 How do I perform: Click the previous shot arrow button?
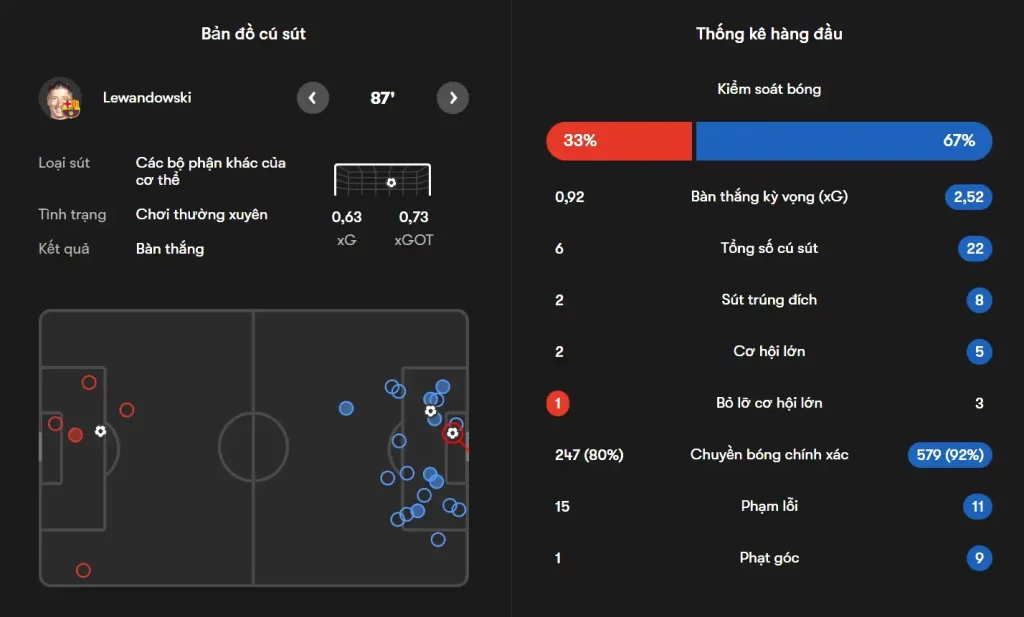313,98
